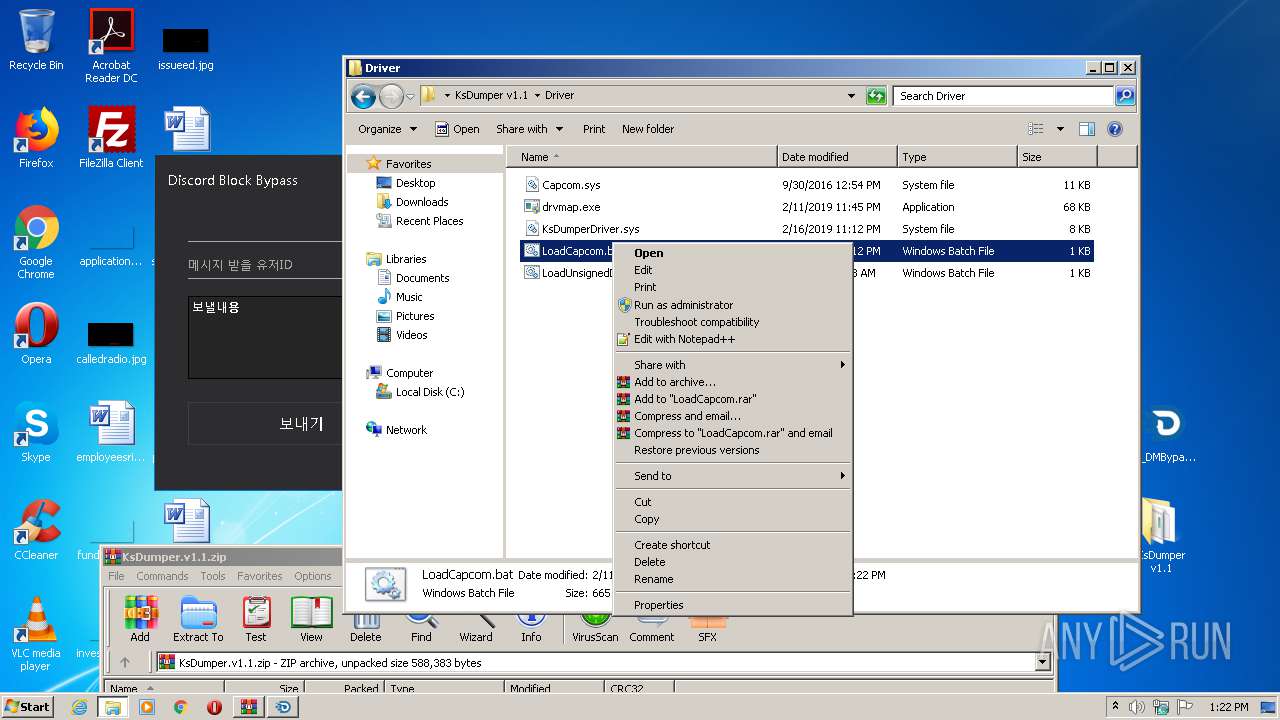Click the Print toolbar button in Explorer

click(x=594, y=129)
